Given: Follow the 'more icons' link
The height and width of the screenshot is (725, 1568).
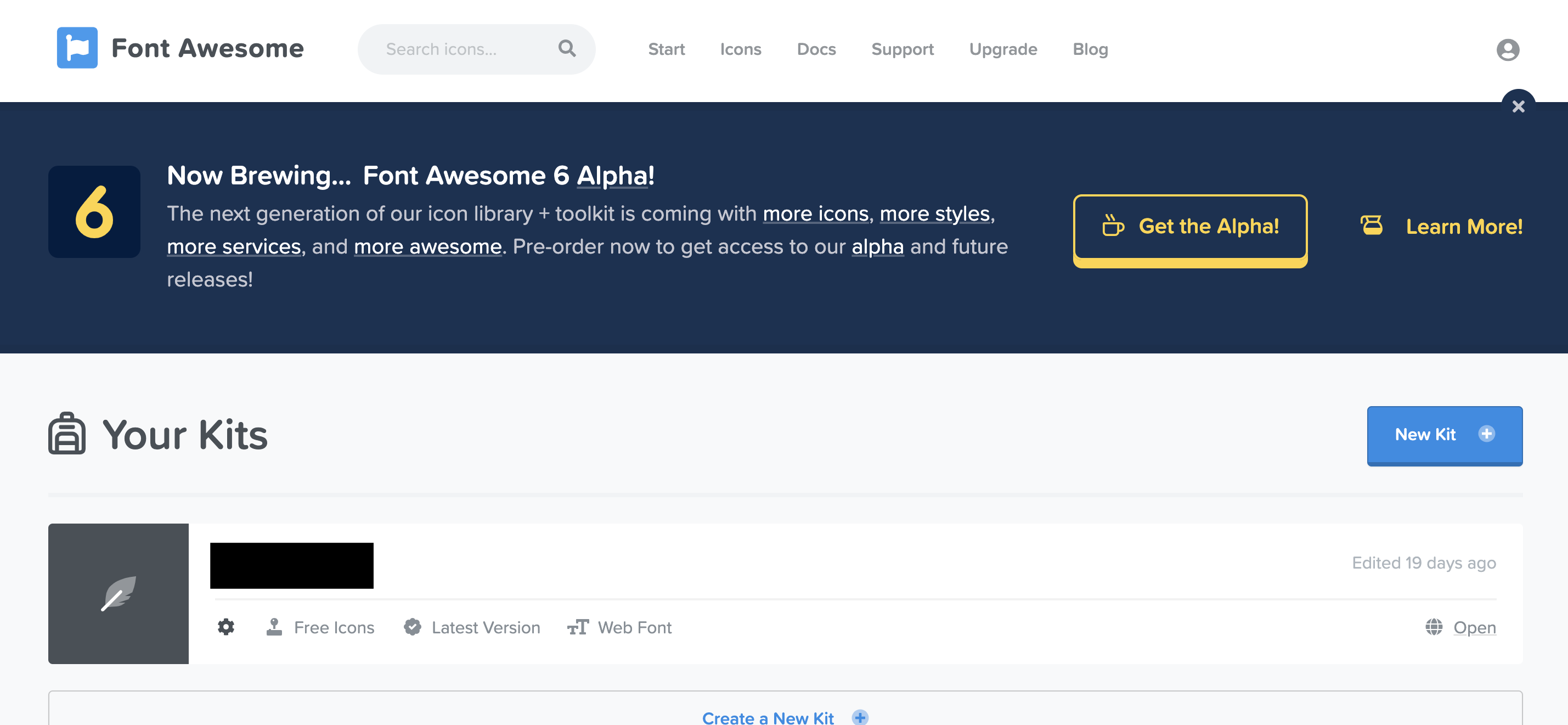Looking at the screenshot, I should pos(816,213).
